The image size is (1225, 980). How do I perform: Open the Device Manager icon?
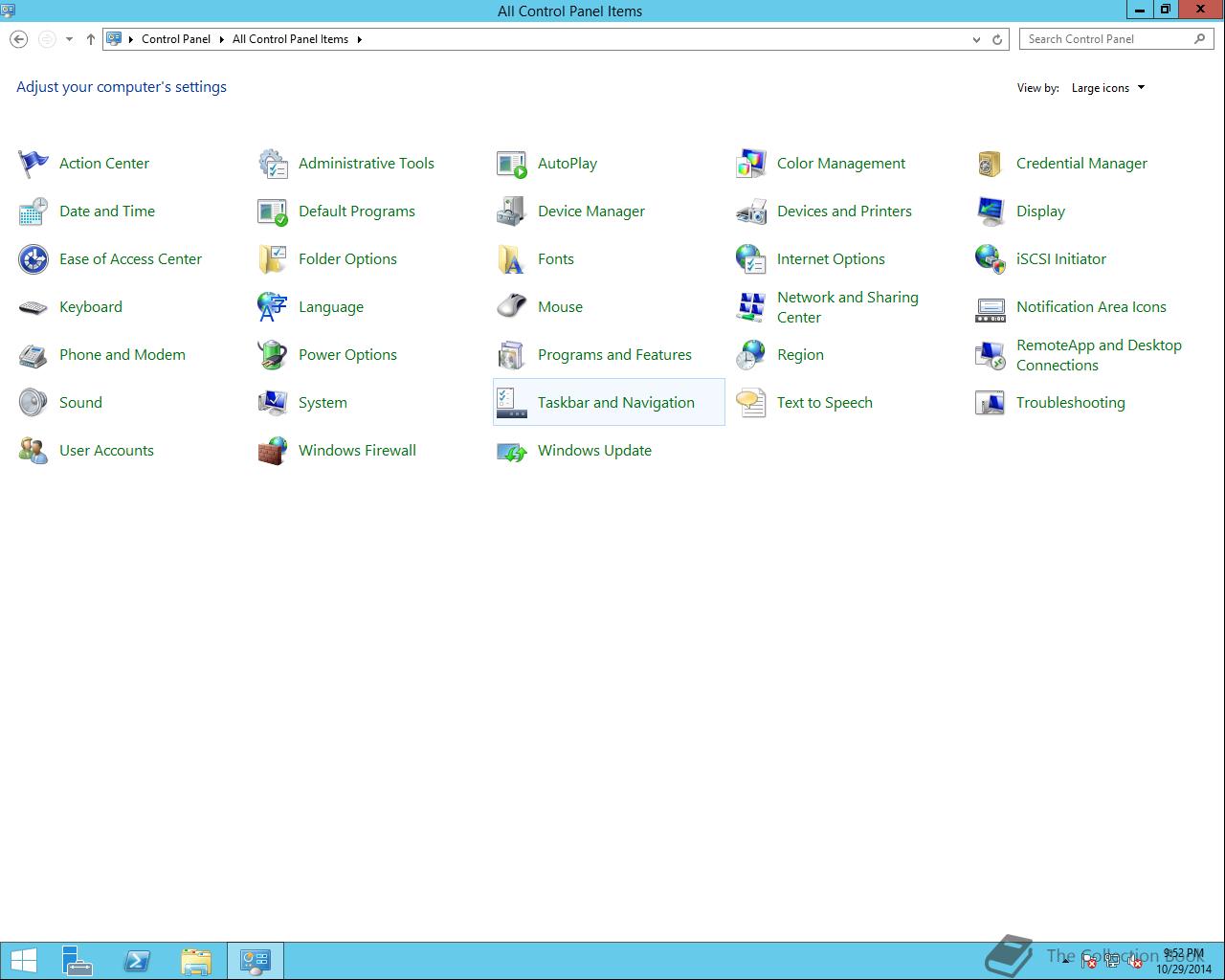point(512,212)
